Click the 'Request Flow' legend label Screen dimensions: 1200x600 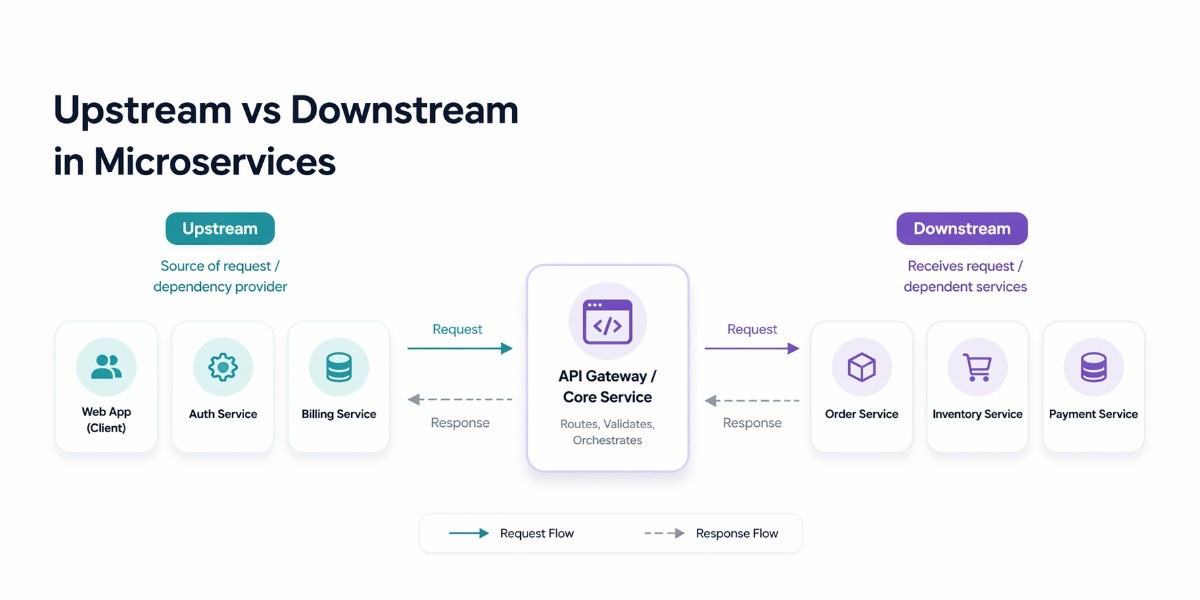537,533
